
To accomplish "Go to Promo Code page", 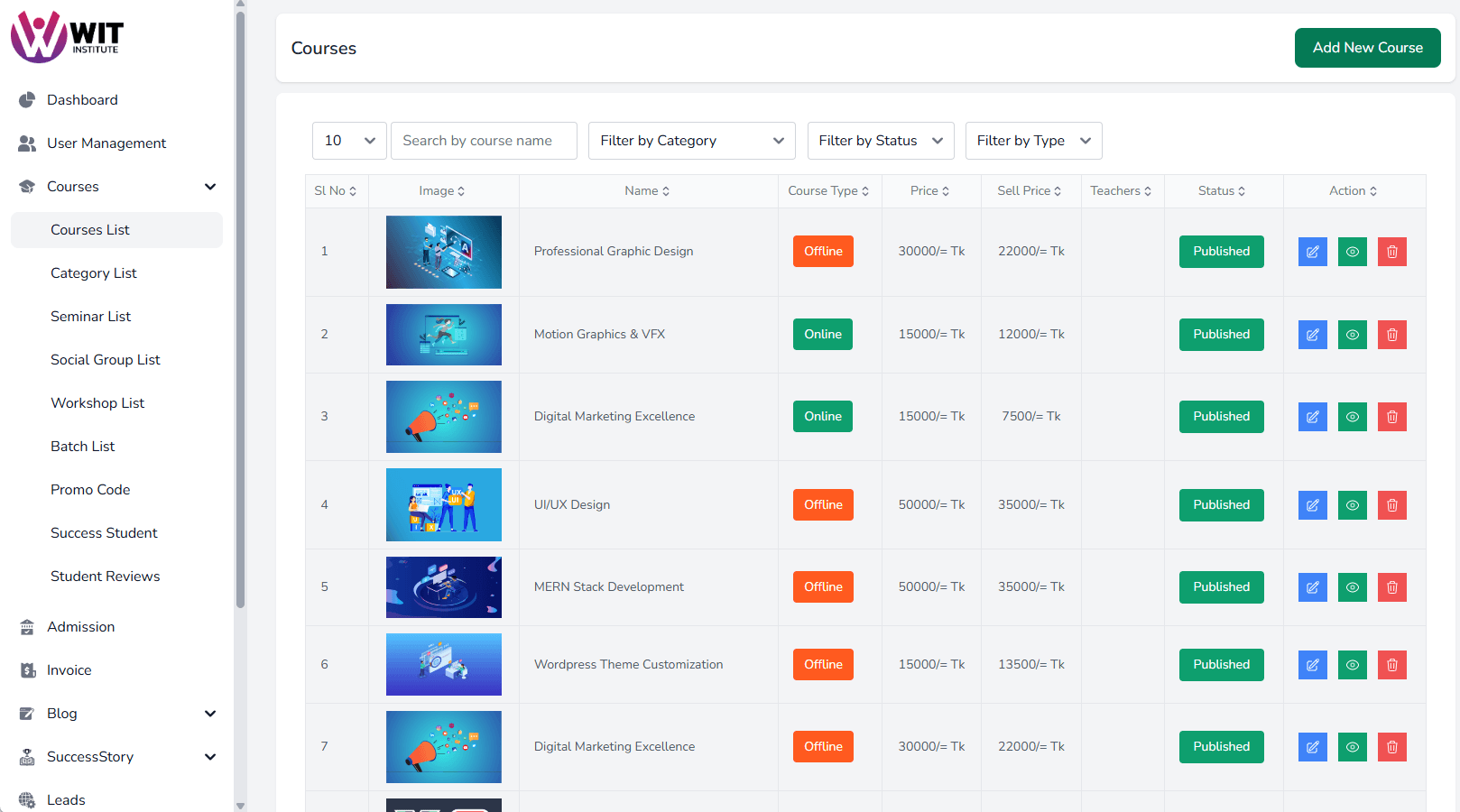I will 116,490.
